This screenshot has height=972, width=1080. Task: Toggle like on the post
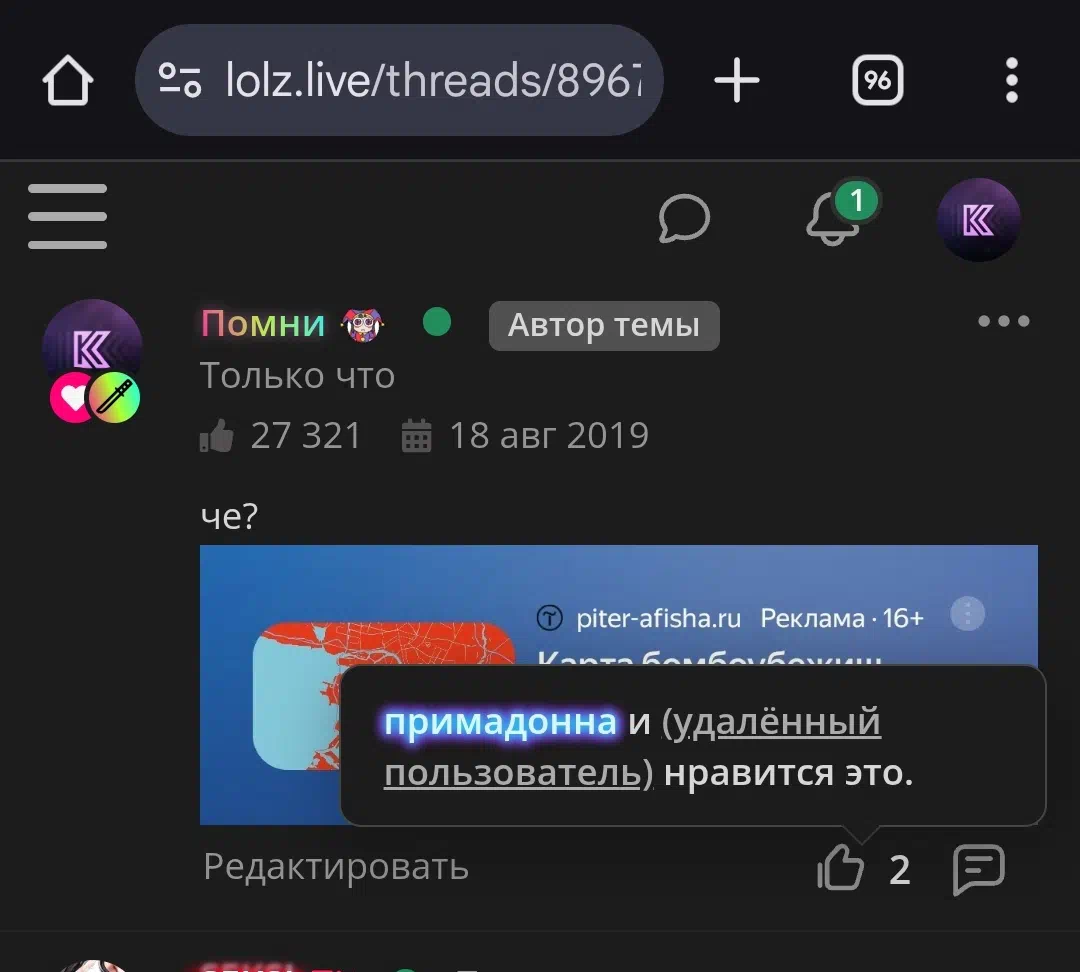[x=840, y=867]
